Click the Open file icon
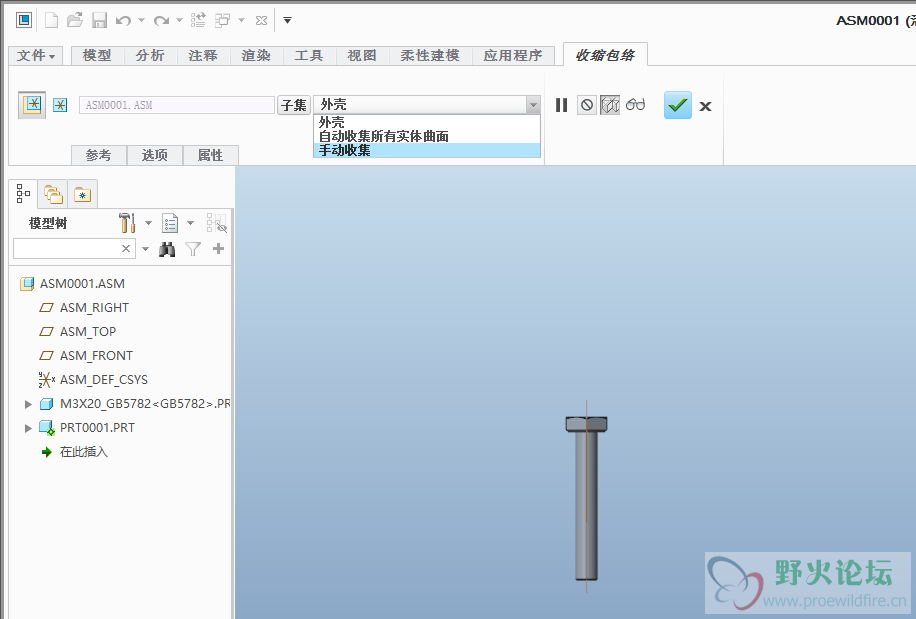The height and width of the screenshot is (619, 916). tap(75, 20)
